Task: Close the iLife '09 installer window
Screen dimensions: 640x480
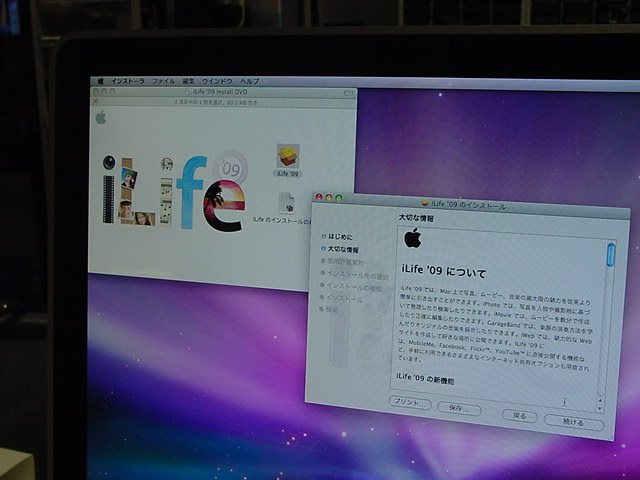Action: tap(319, 197)
